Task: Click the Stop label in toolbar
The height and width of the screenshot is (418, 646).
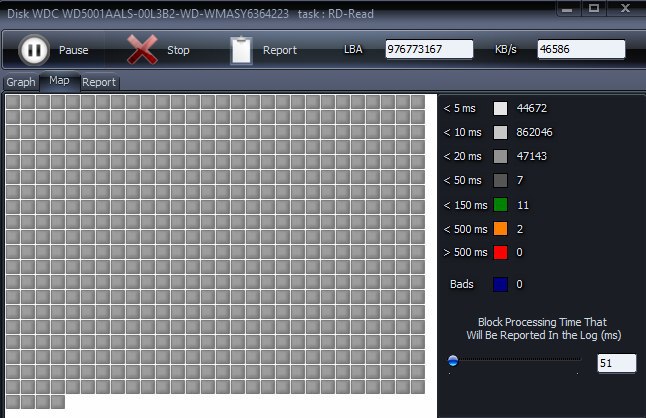Action: click(x=178, y=50)
